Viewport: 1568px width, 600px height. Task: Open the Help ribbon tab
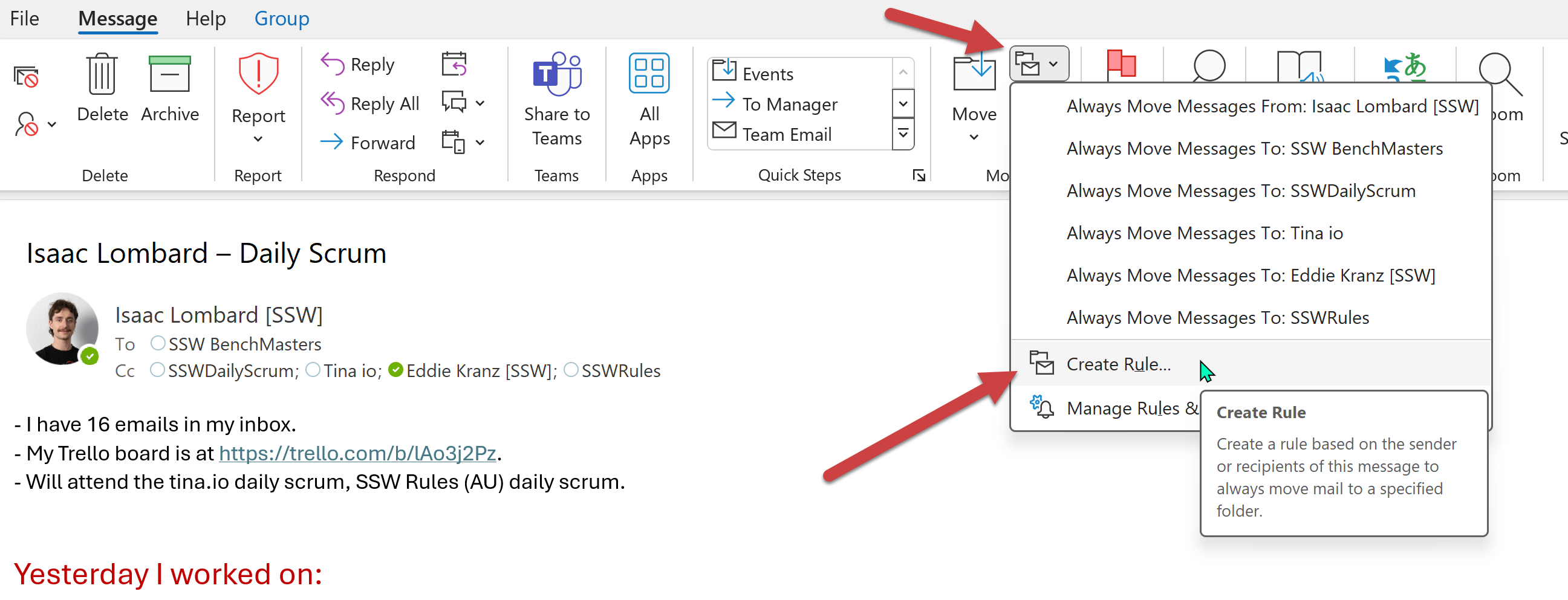click(206, 19)
